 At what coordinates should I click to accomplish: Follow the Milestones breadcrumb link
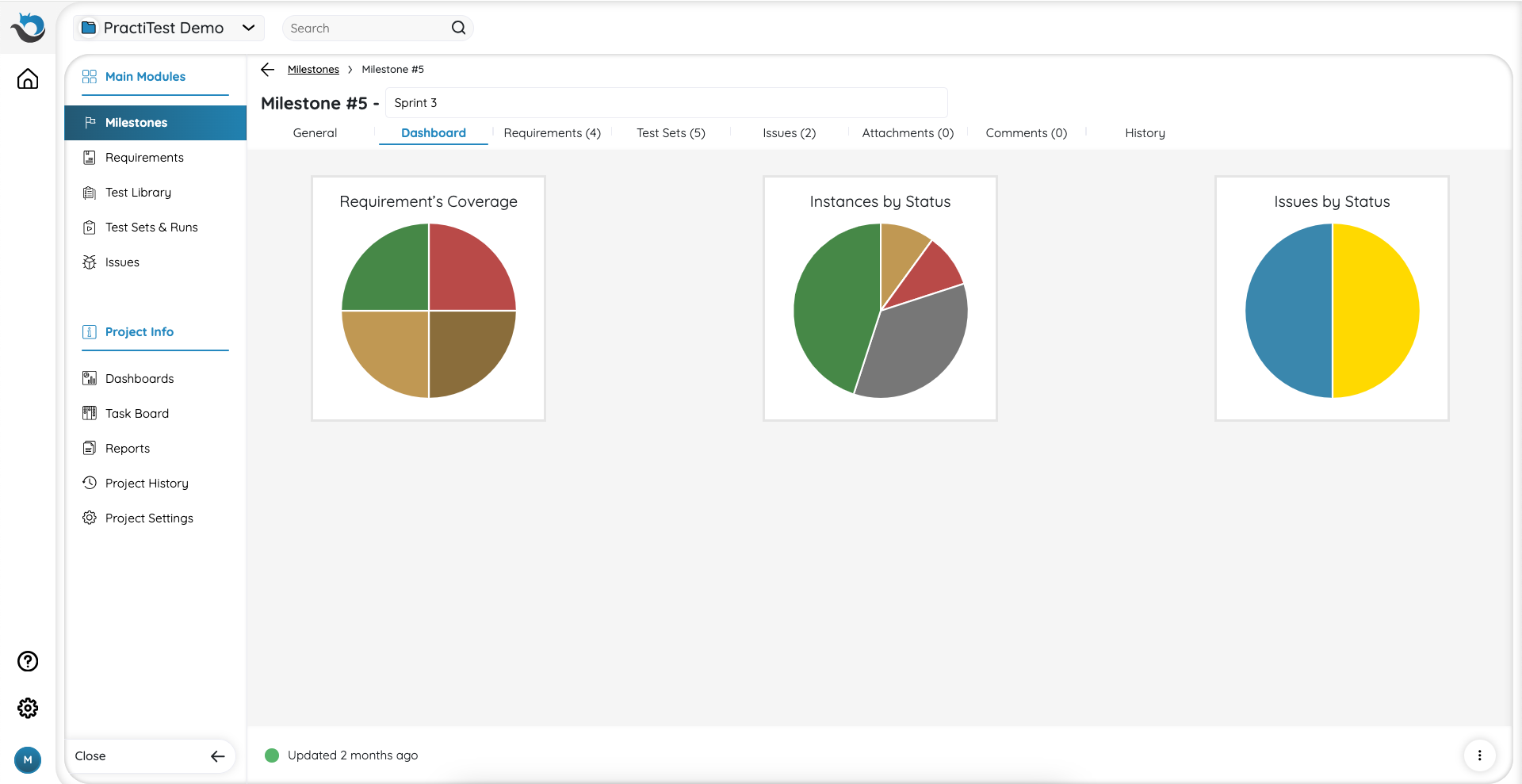pos(313,70)
